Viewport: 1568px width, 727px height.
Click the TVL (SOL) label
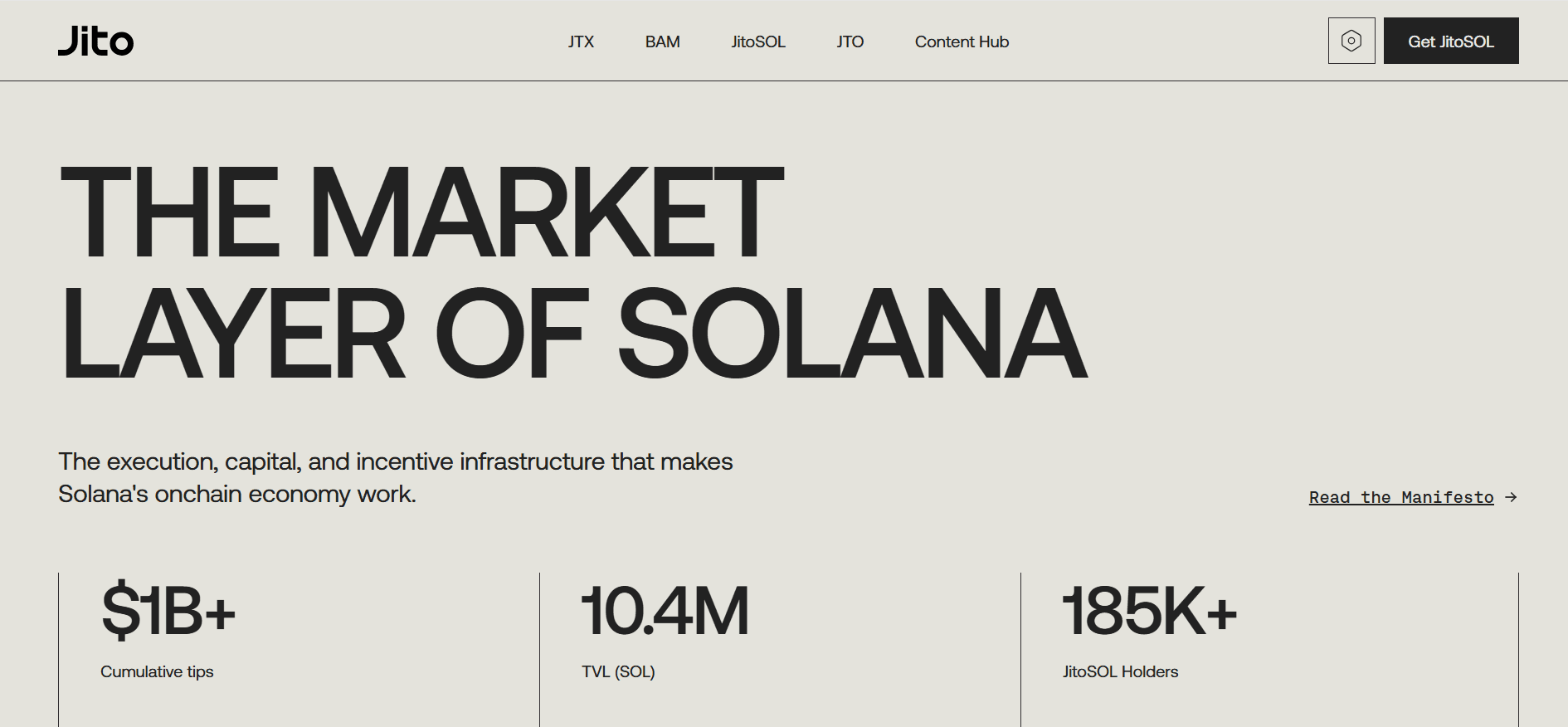(618, 671)
